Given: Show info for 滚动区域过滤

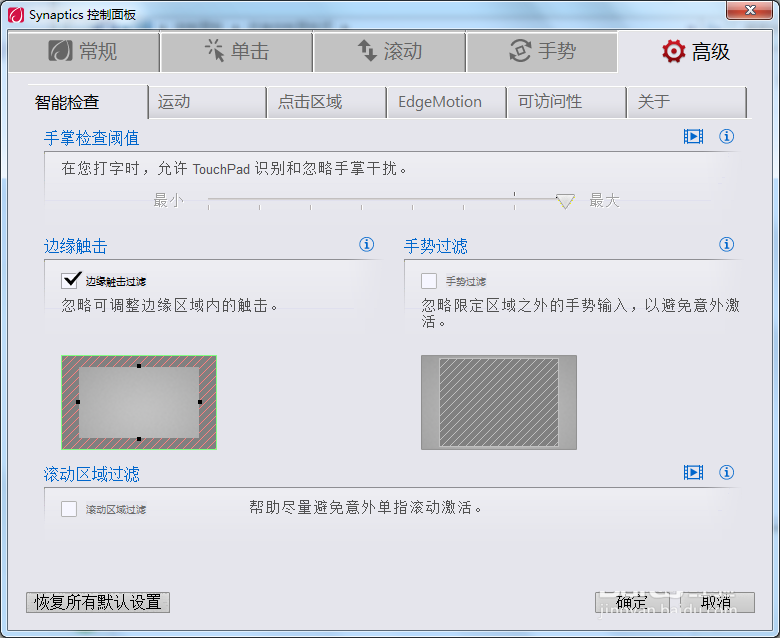Looking at the screenshot, I should [x=726, y=472].
